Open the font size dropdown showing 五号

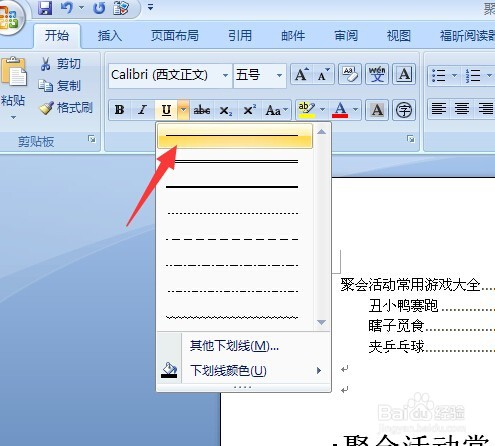click(x=279, y=75)
